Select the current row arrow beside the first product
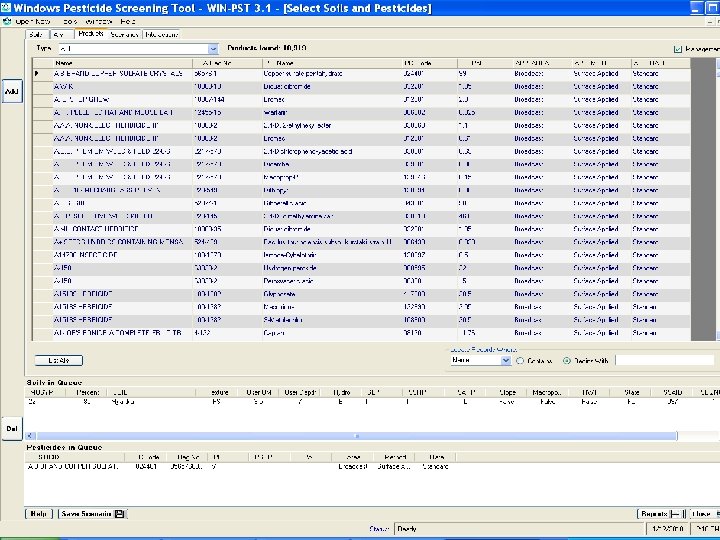Screen dimensions: 720x540 (37, 73)
